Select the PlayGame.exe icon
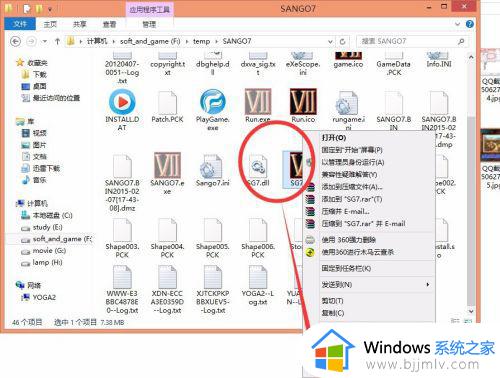The width and height of the screenshot is (500, 378). click(x=213, y=102)
